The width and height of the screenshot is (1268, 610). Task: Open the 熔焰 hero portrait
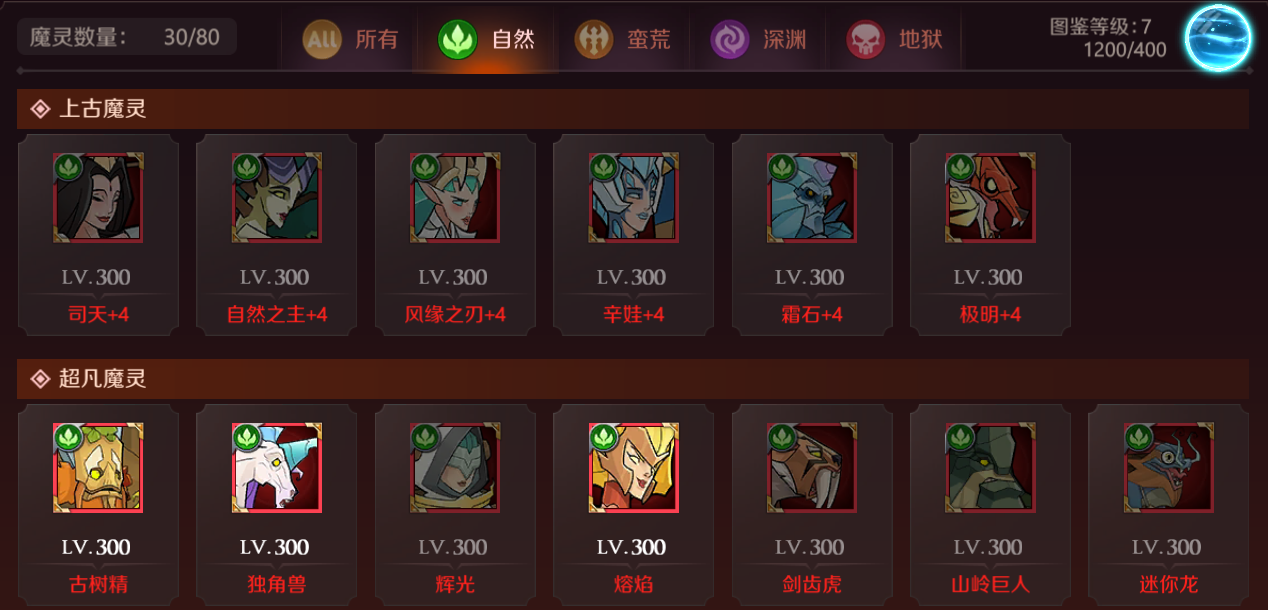click(x=634, y=467)
